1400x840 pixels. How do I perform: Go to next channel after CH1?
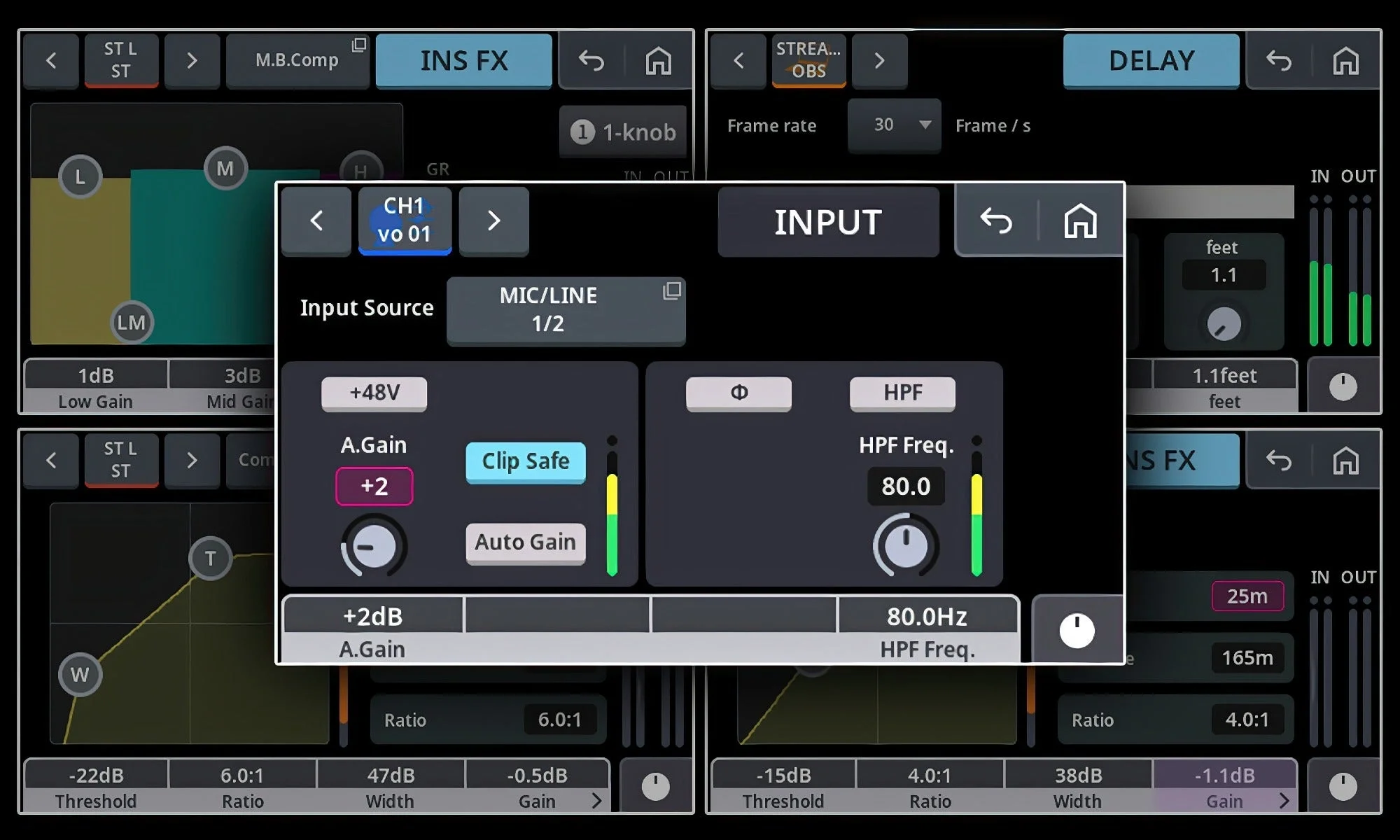coord(493,221)
